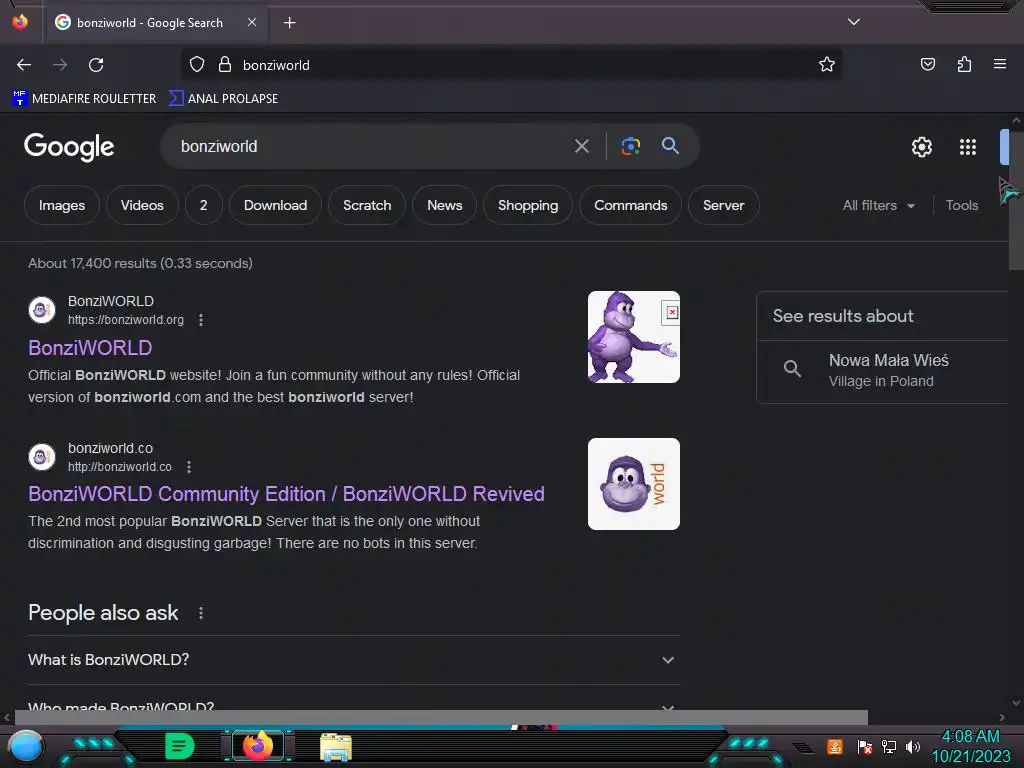Select the Download filter chip

click(276, 205)
